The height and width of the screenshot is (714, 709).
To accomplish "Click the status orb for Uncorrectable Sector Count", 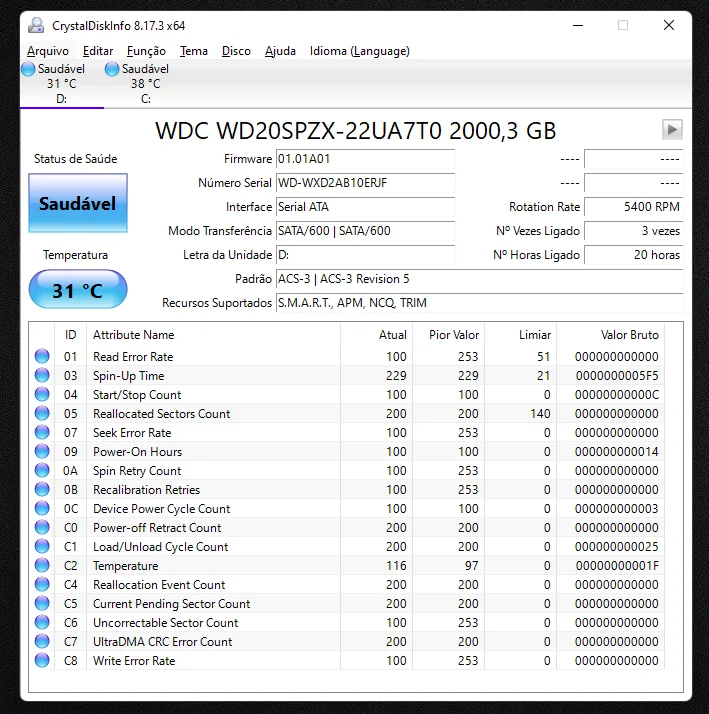I will pyautogui.click(x=42, y=622).
